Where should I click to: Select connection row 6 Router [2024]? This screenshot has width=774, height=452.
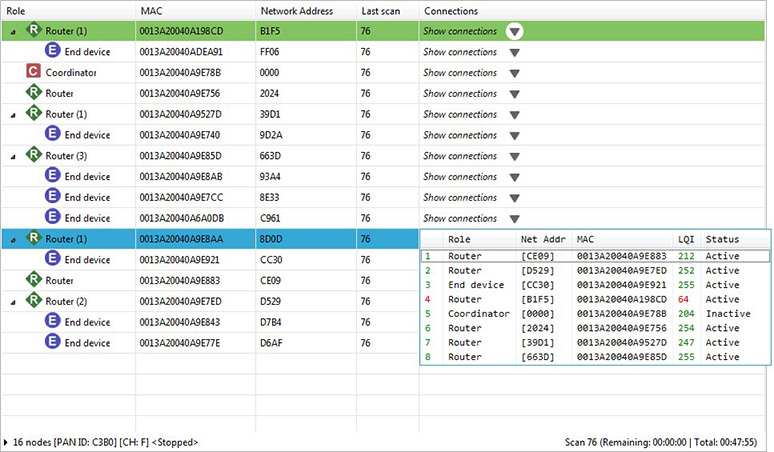[x=595, y=328]
